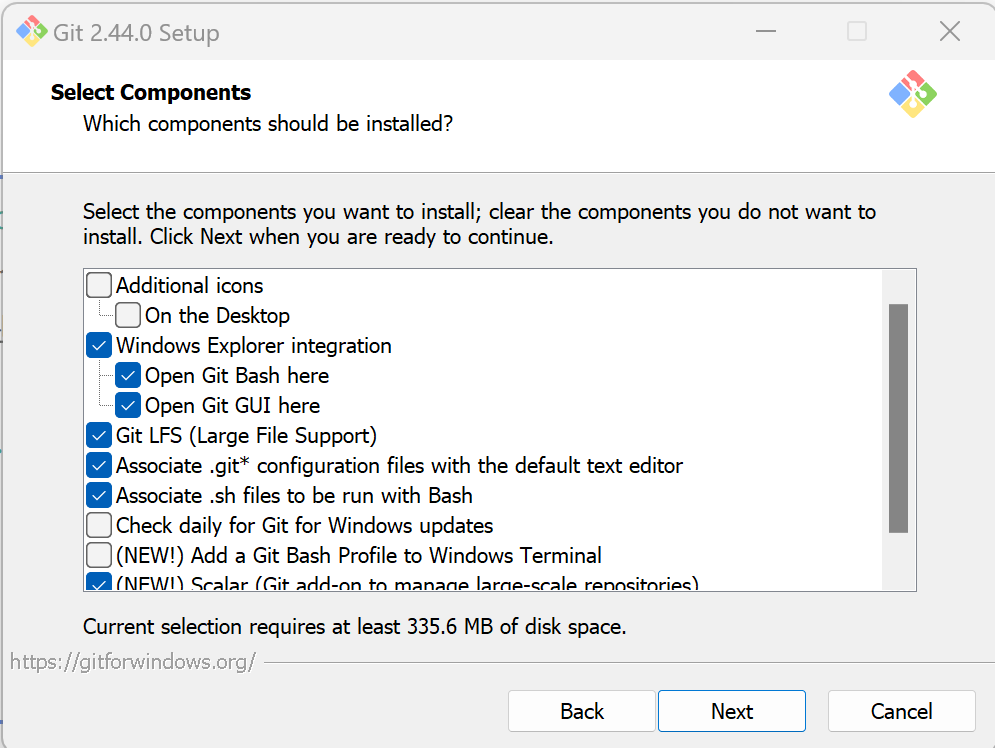Image resolution: width=995 pixels, height=748 pixels.
Task: Go Back to previous setup page
Action: (x=582, y=711)
